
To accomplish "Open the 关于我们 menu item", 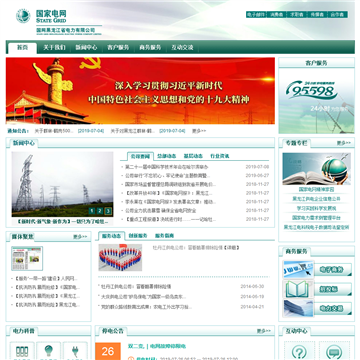I will pyautogui.click(x=54, y=47).
